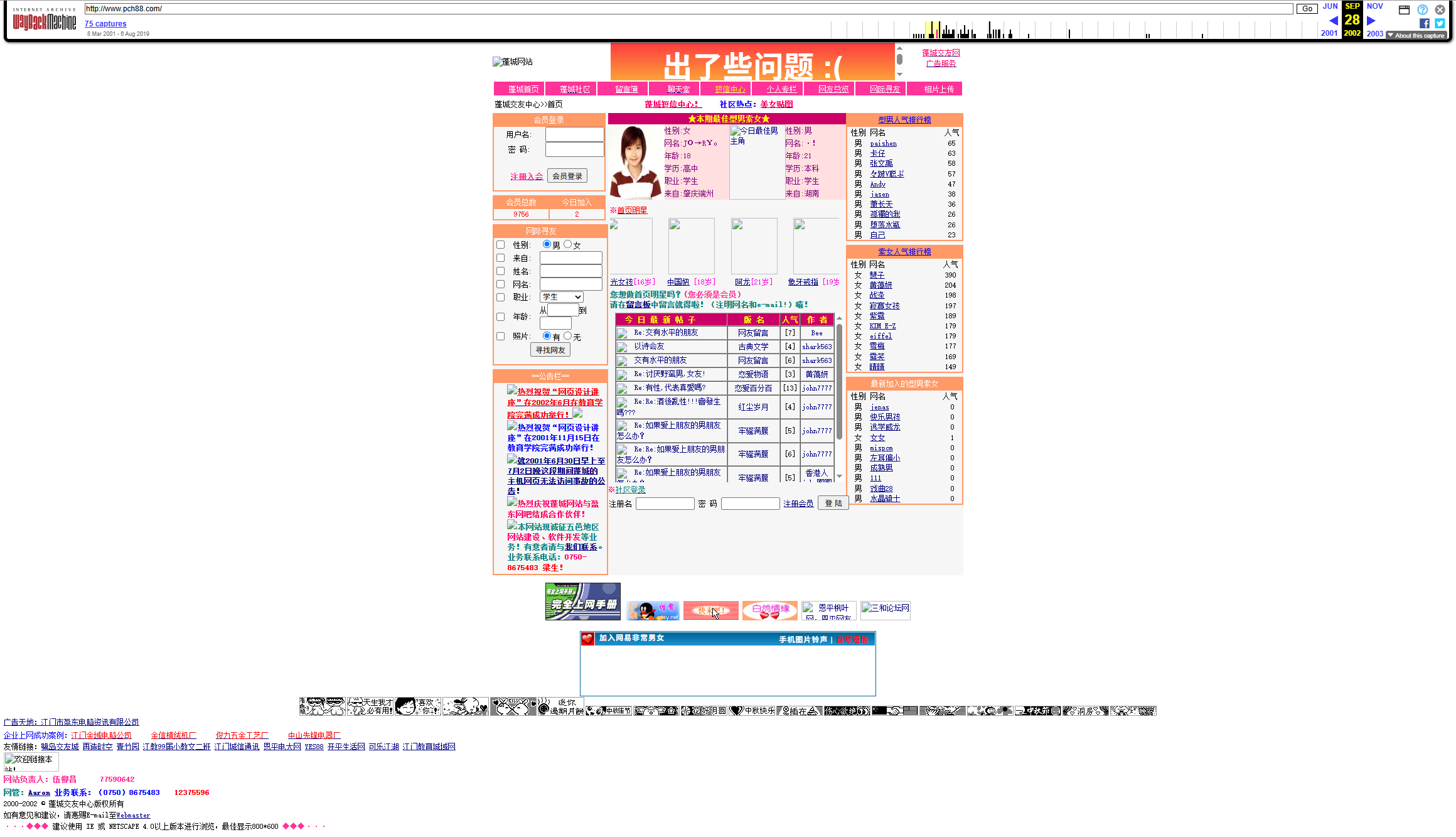Enable the 照片 search filter checkbox
This screenshot has height=837, width=1456.
tap(500, 337)
